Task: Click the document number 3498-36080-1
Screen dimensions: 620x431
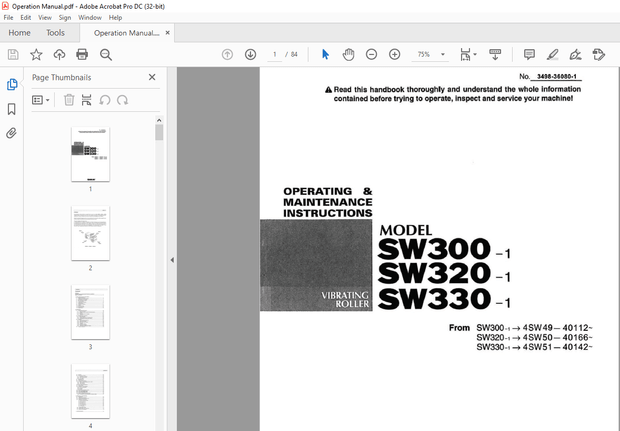Action: click(557, 76)
